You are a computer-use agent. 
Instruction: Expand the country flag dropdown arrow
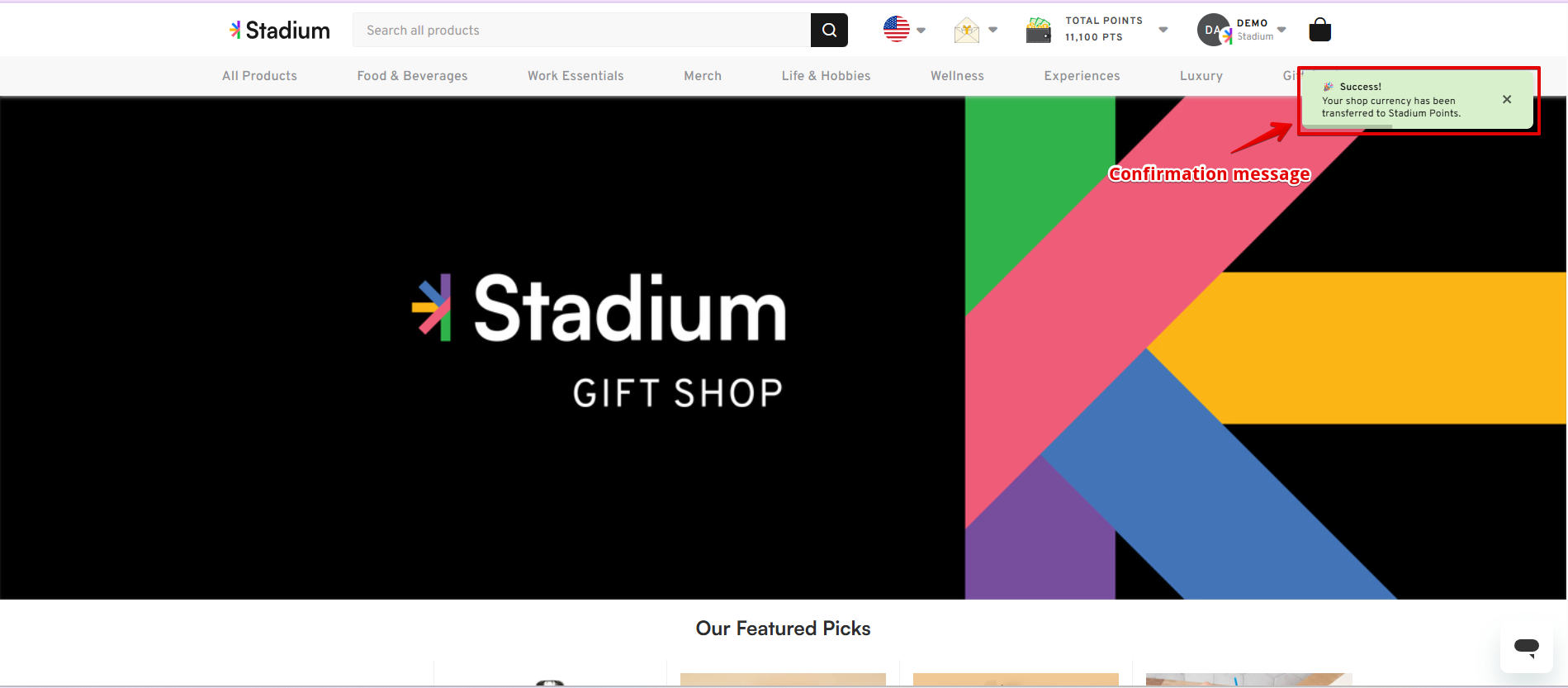(921, 31)
